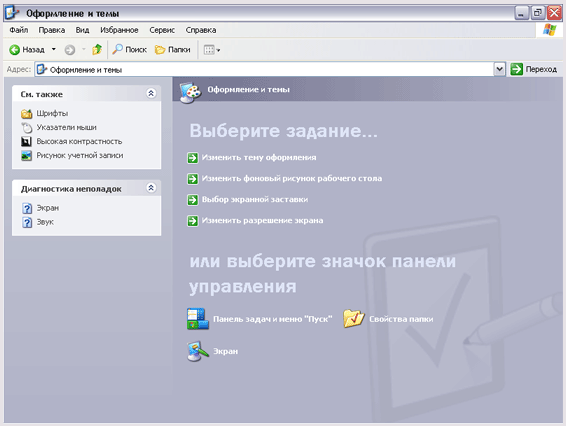Expand the address bar dropdown
566x426 pixels.
[x=499, y=69]
